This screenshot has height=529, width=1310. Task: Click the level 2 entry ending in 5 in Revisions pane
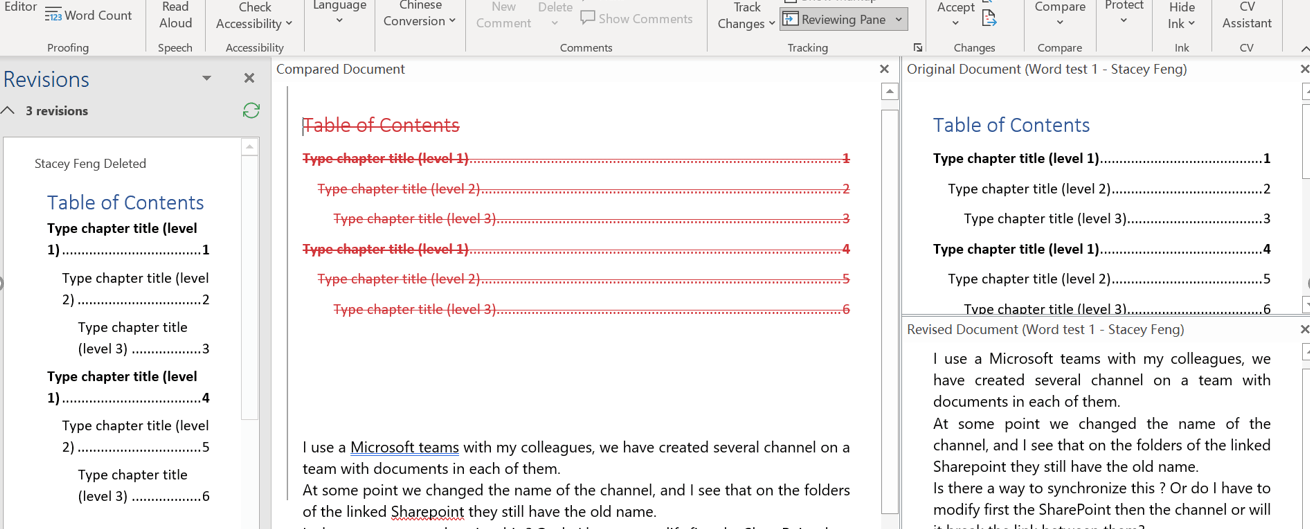[135, 436]
